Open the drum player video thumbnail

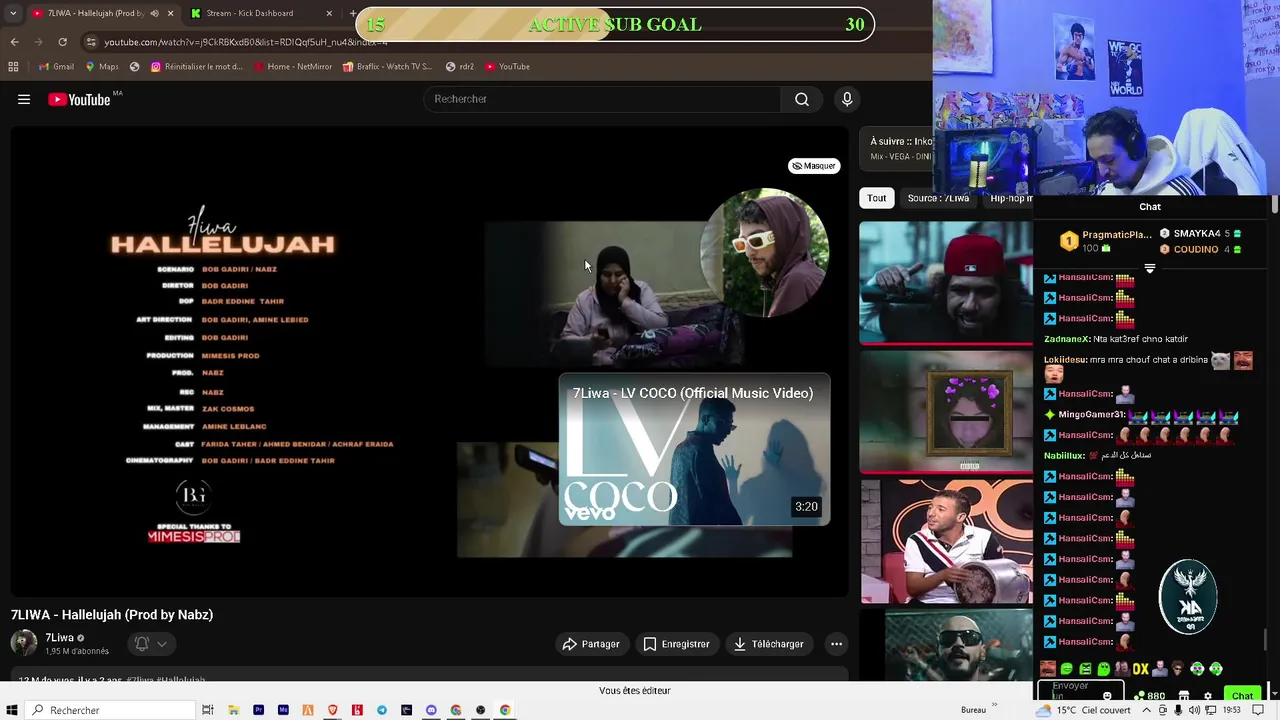click(x=946, y=541)
